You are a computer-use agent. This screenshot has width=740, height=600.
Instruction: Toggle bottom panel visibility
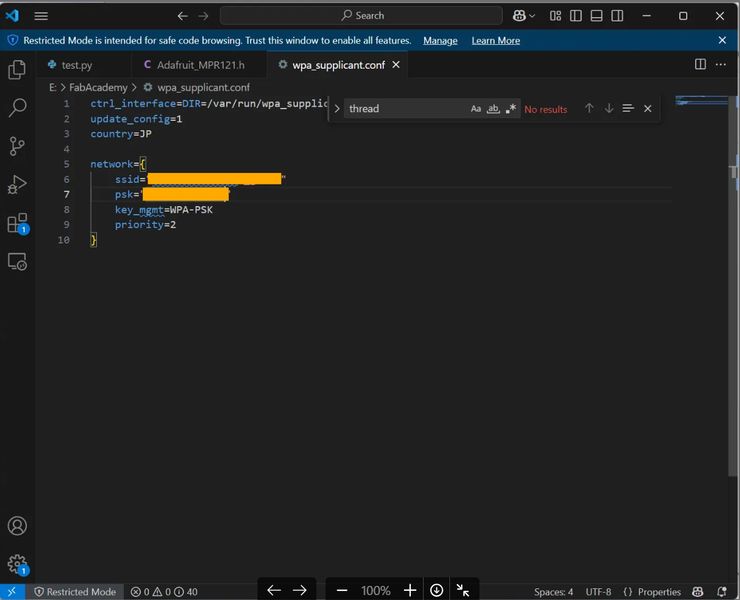pyautogui.click(x=597, y=16)
